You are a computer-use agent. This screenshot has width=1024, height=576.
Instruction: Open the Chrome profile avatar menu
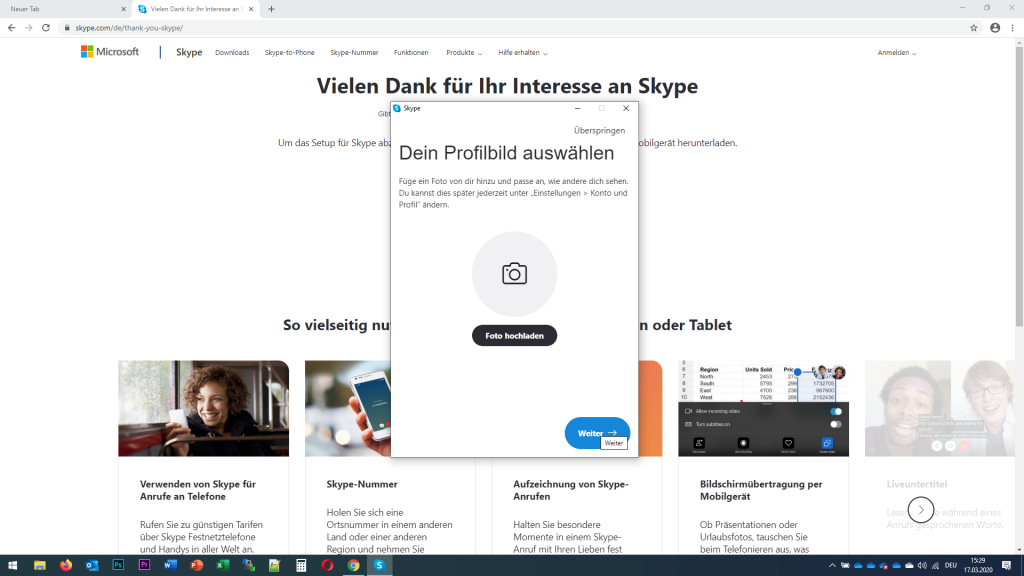(x=995, y=28)
